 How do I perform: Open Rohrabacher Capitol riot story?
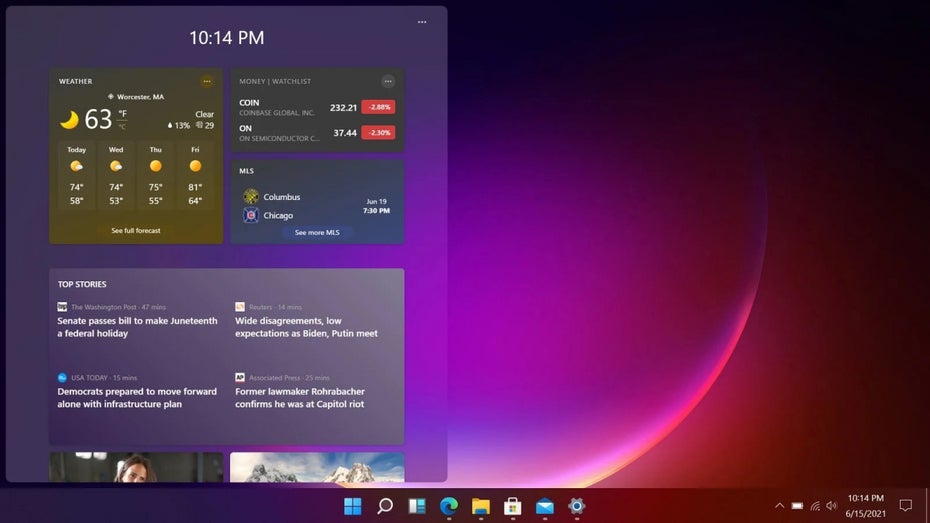point(300,397)
